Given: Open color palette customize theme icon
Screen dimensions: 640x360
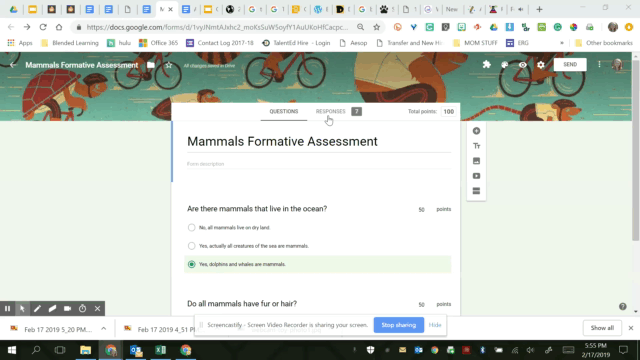Looking at the screenshot, I should [x=504, y=64].
